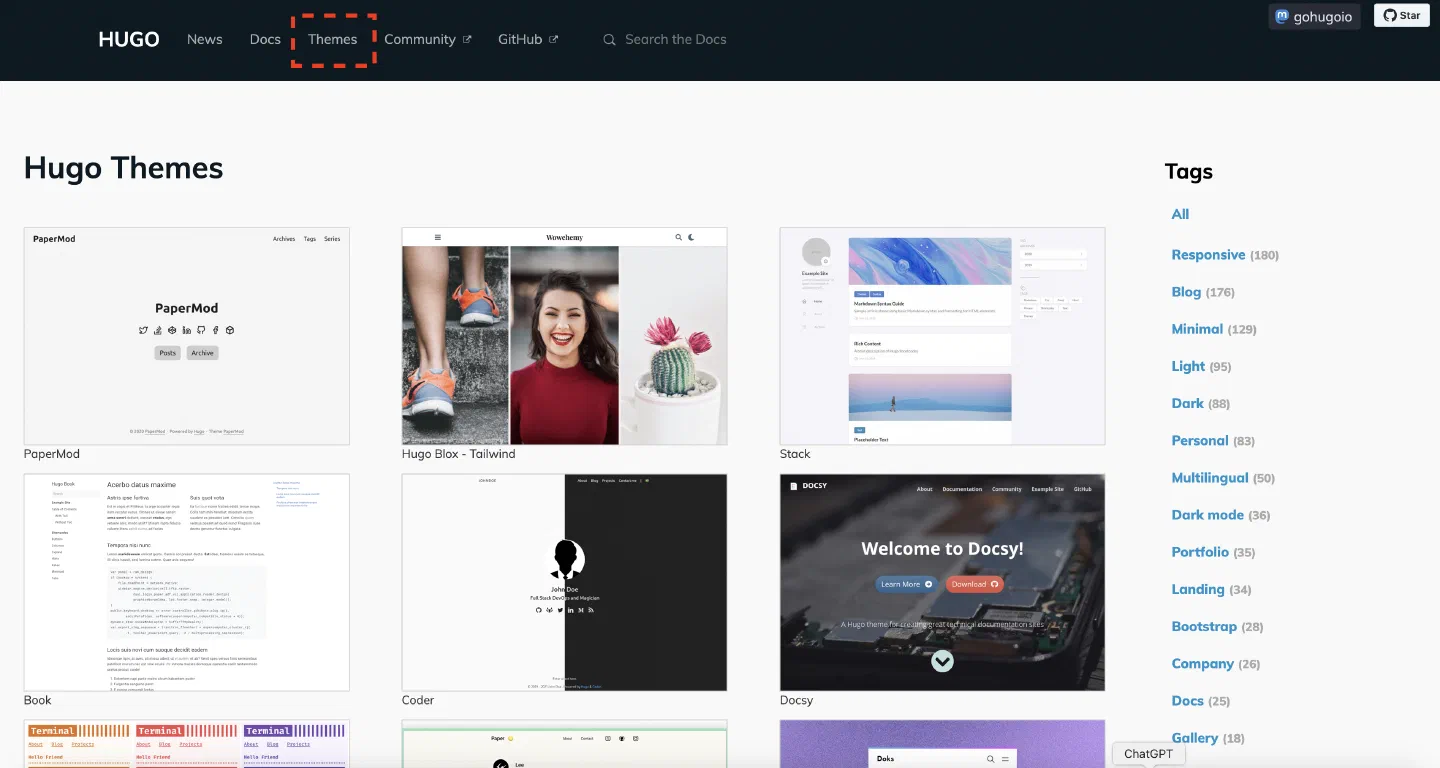Select Themes in the top navigation
Image resolution: width=1440 pixels, height=768 pixels.
click(x=333, y=40)
